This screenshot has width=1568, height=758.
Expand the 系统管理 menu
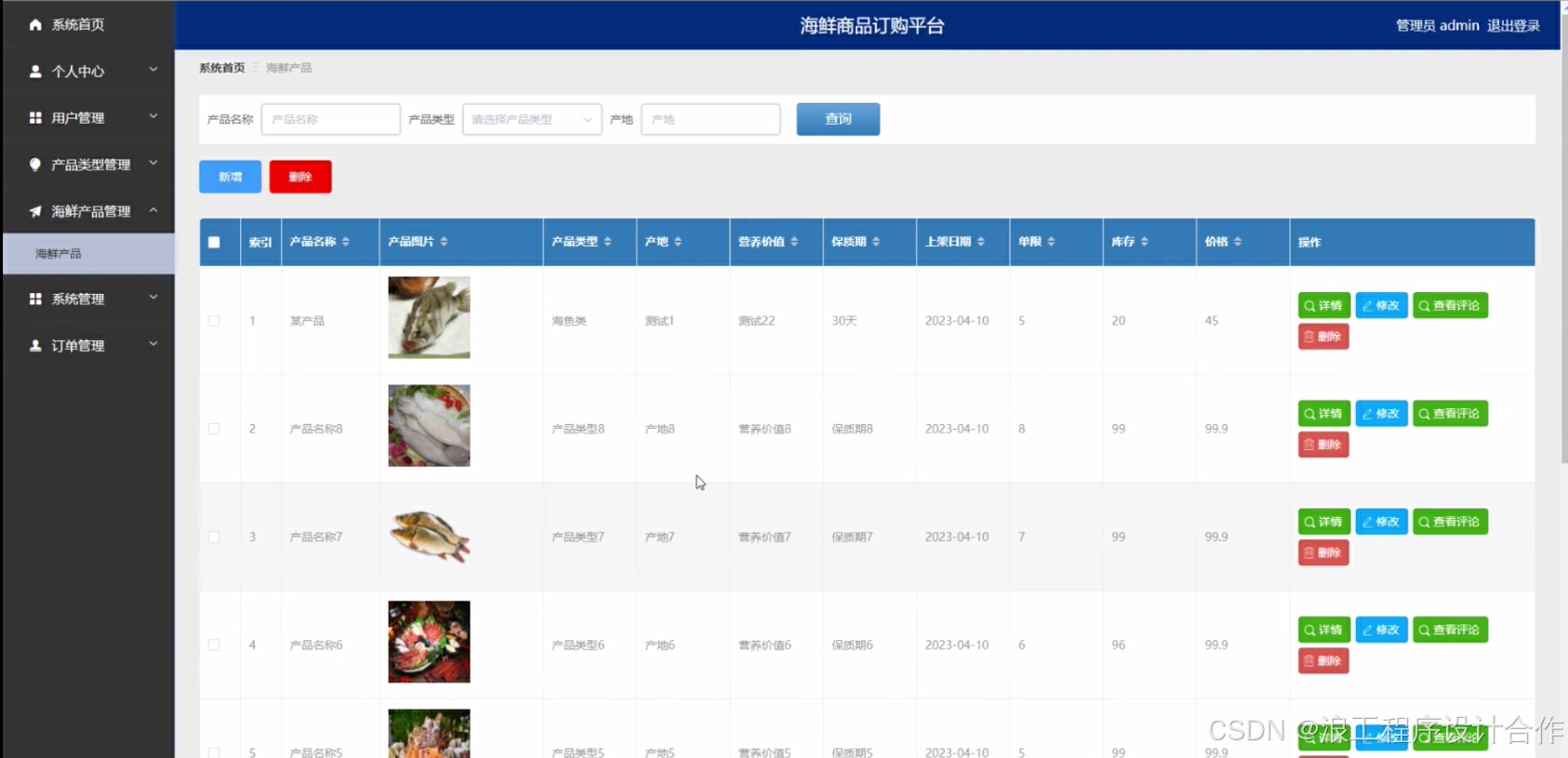[x=88, y=299]
